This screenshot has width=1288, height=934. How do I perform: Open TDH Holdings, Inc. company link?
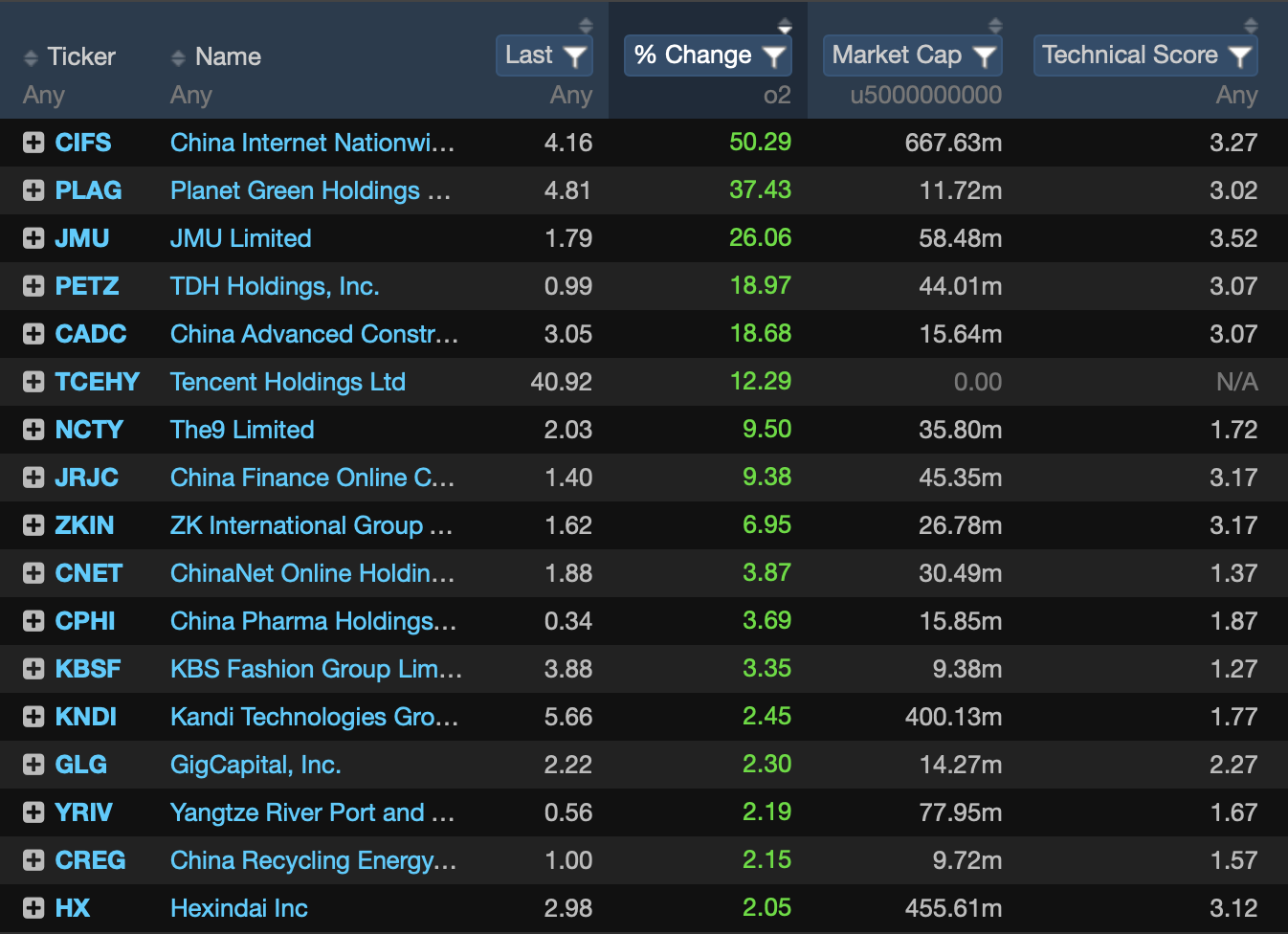pos(275,286)
